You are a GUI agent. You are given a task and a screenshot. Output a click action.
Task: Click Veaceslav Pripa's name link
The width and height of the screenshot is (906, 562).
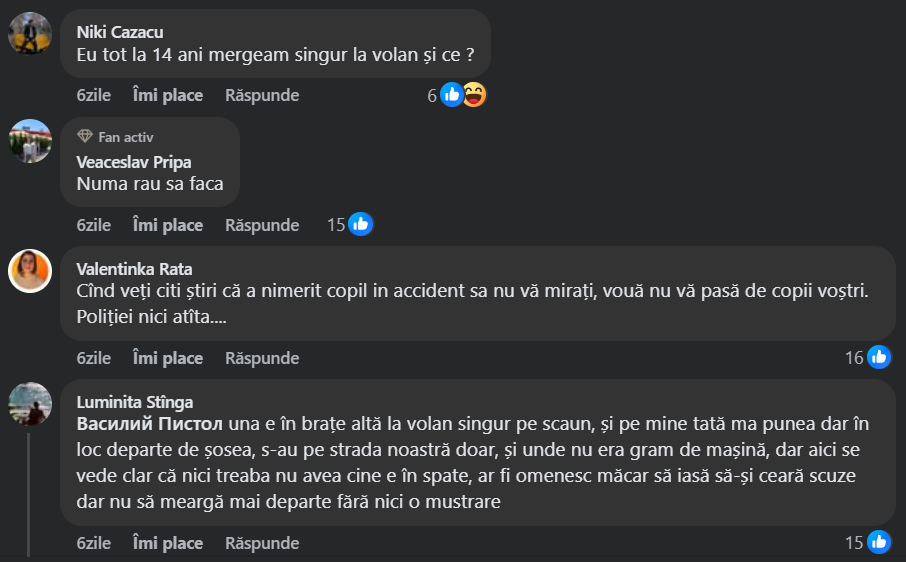pyautogui.click(x=133, y=161)
